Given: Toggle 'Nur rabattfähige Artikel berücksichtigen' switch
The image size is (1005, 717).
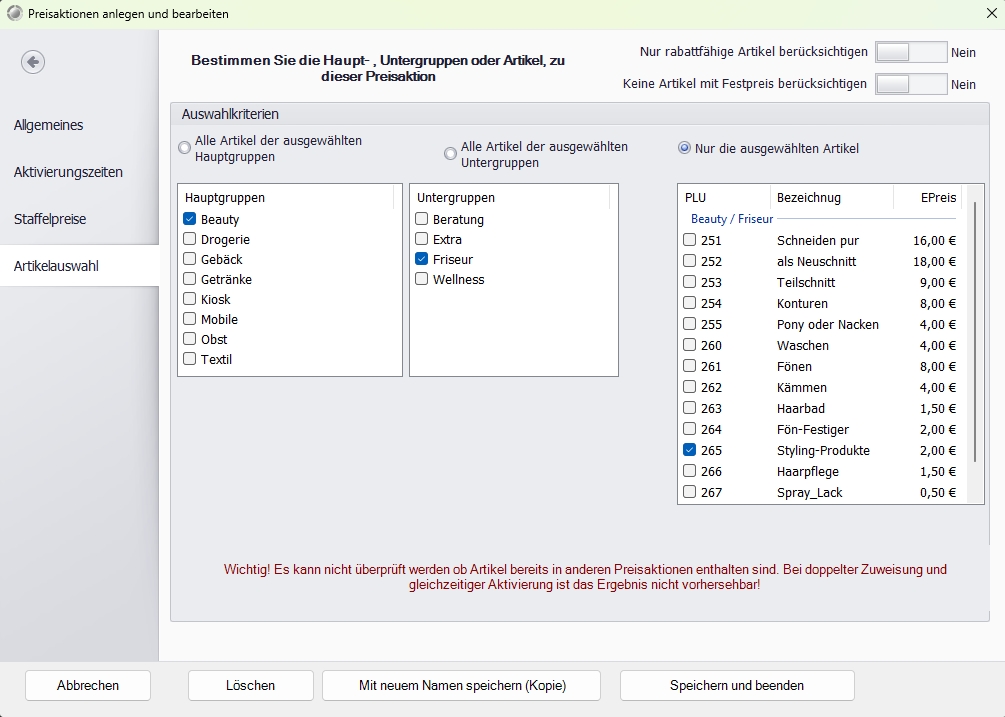Looking at the screenshot, I should [910, 53].
